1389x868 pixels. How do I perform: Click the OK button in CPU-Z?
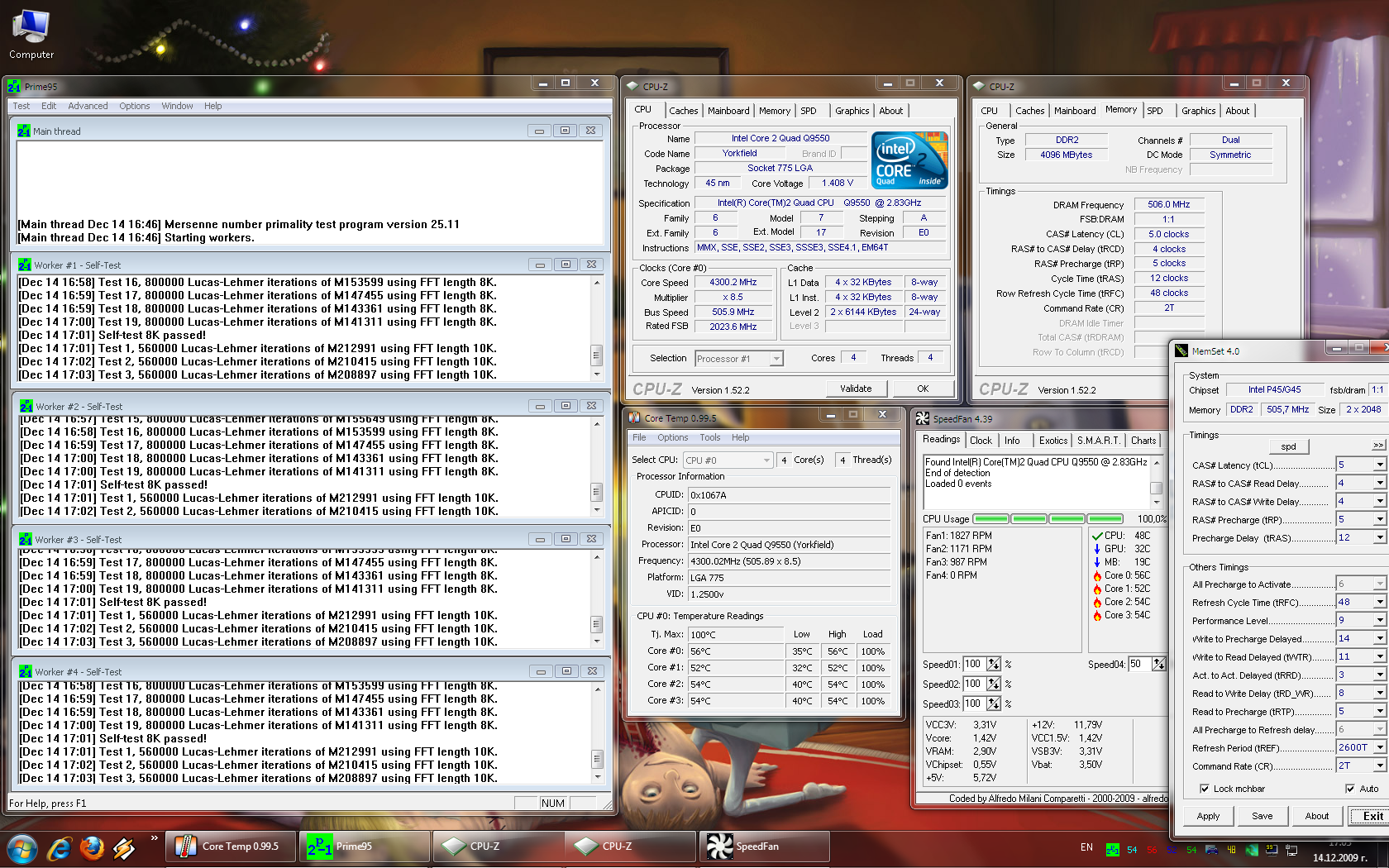pyautogui.click(x=923, y=389)
